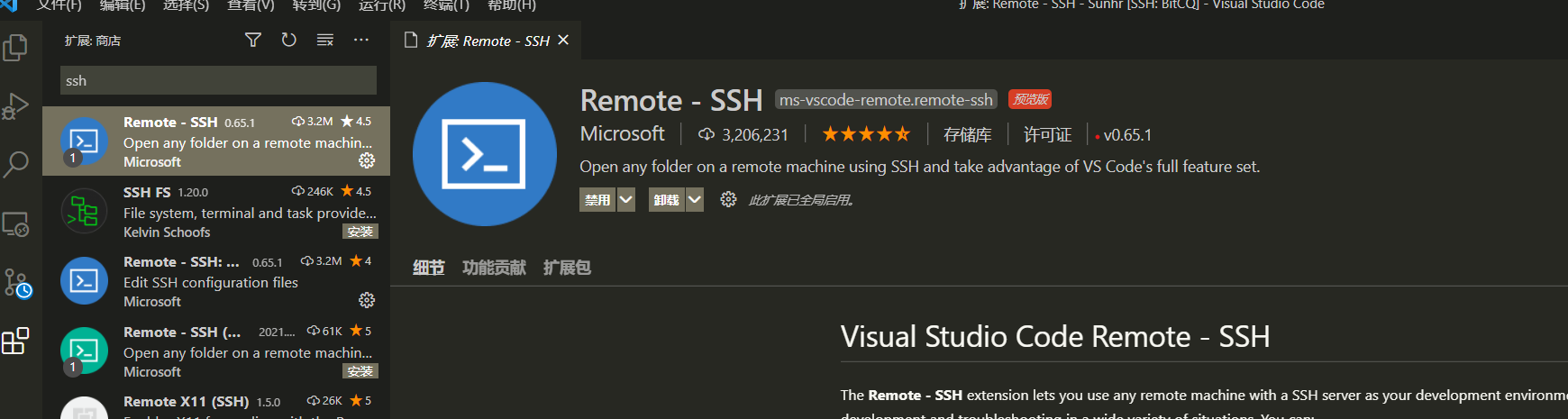Open the 存储库 (Repository) link

967,135
